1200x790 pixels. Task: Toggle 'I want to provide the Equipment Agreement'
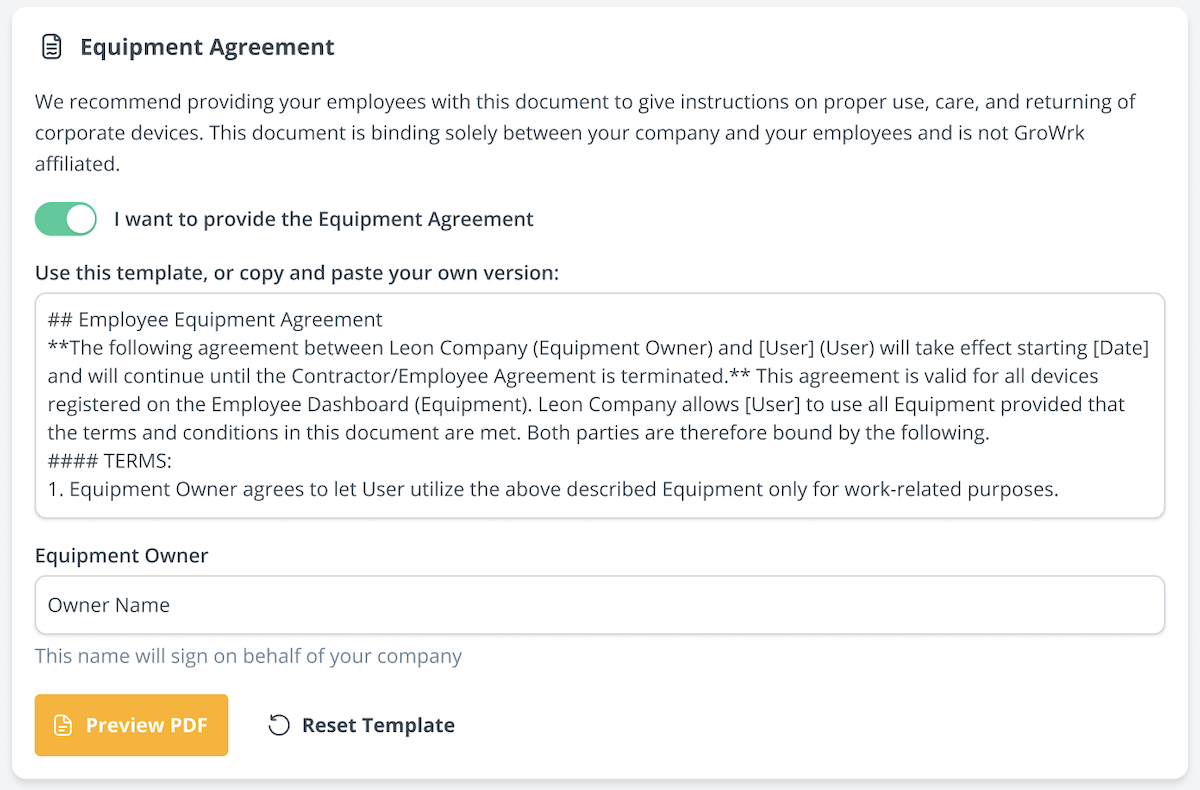click(65, 218)
